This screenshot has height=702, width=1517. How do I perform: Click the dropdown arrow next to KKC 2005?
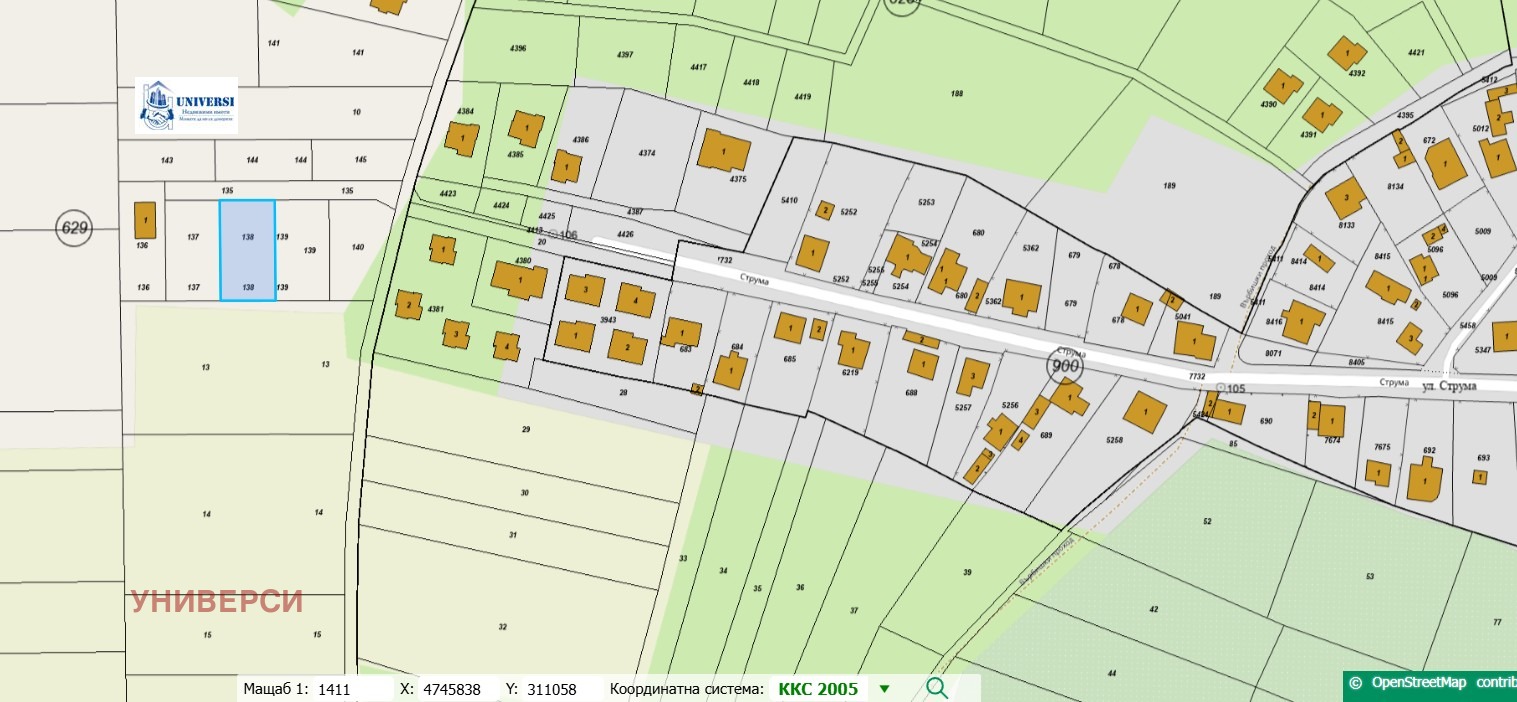coord(884,689)
